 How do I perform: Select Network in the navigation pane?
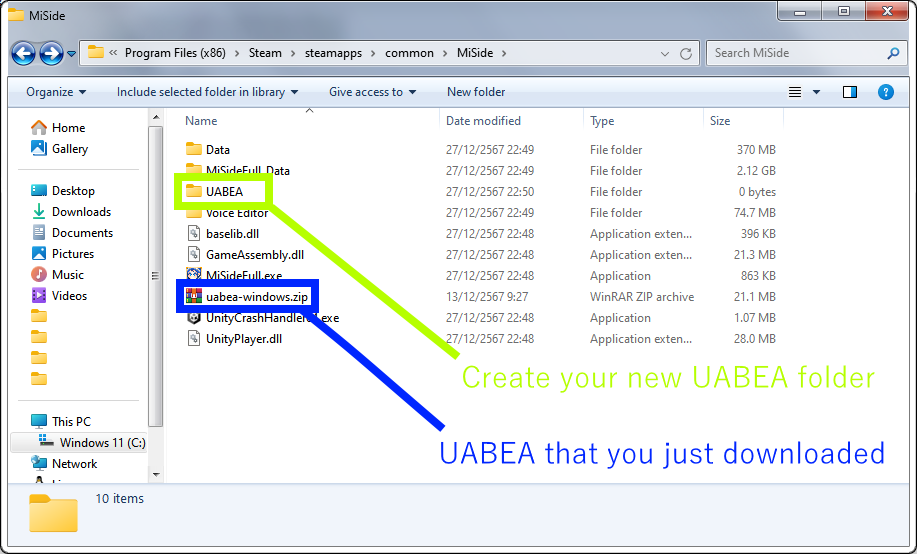click(64, 463)
